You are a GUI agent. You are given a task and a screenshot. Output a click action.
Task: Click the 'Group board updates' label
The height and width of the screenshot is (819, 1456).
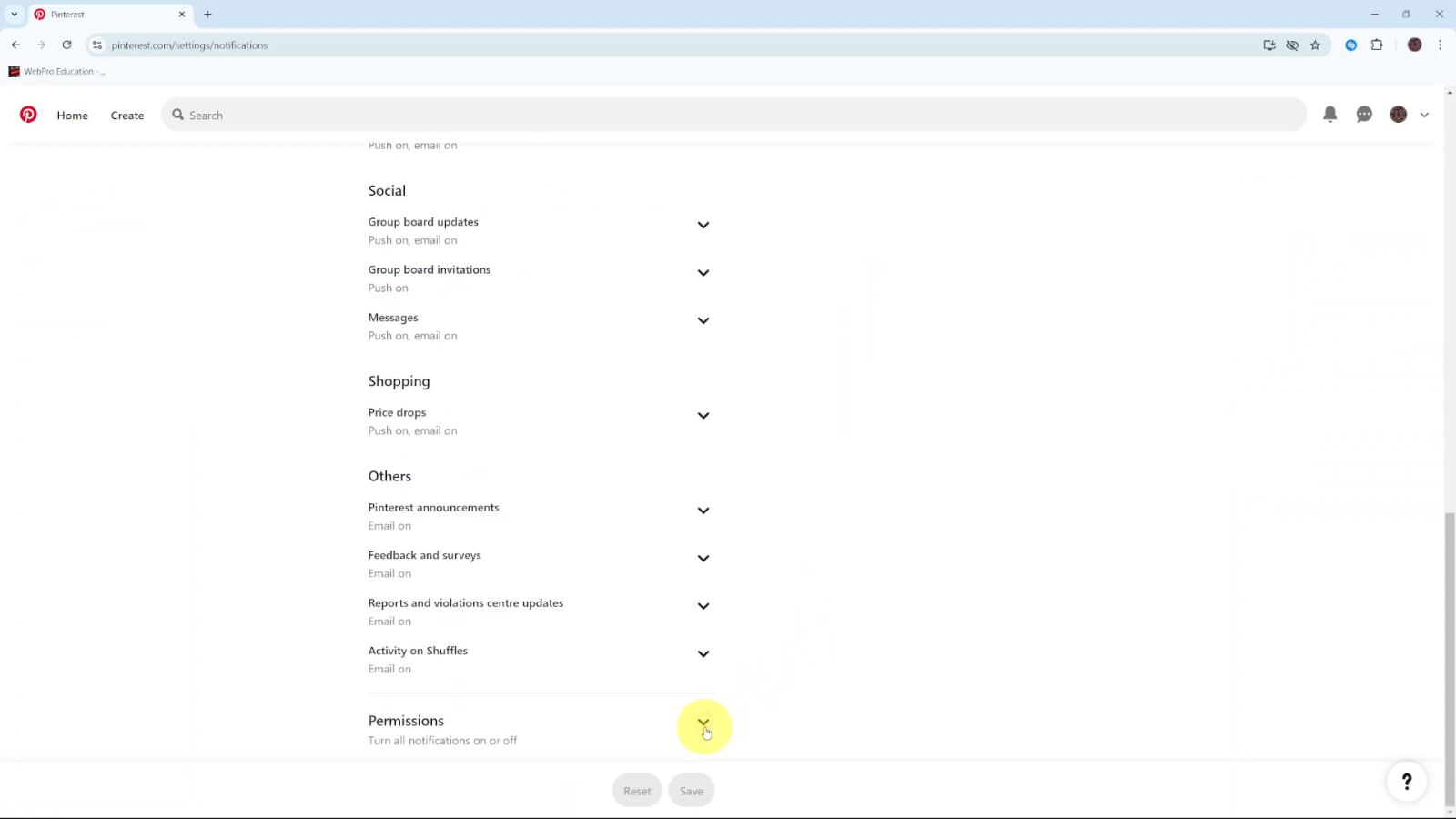click(x=423, y=222)
